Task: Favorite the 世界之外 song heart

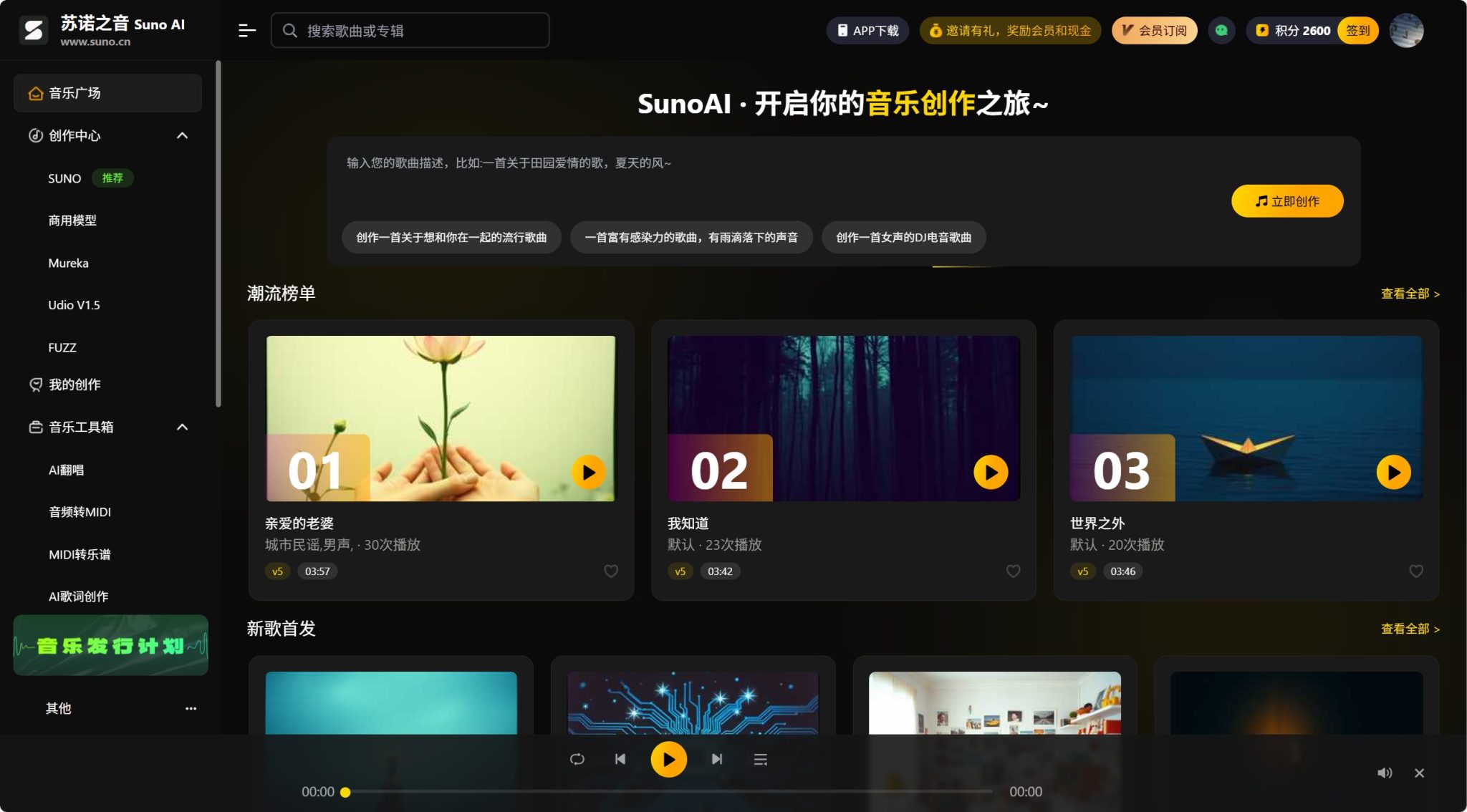Action: tap(1415, 571)
